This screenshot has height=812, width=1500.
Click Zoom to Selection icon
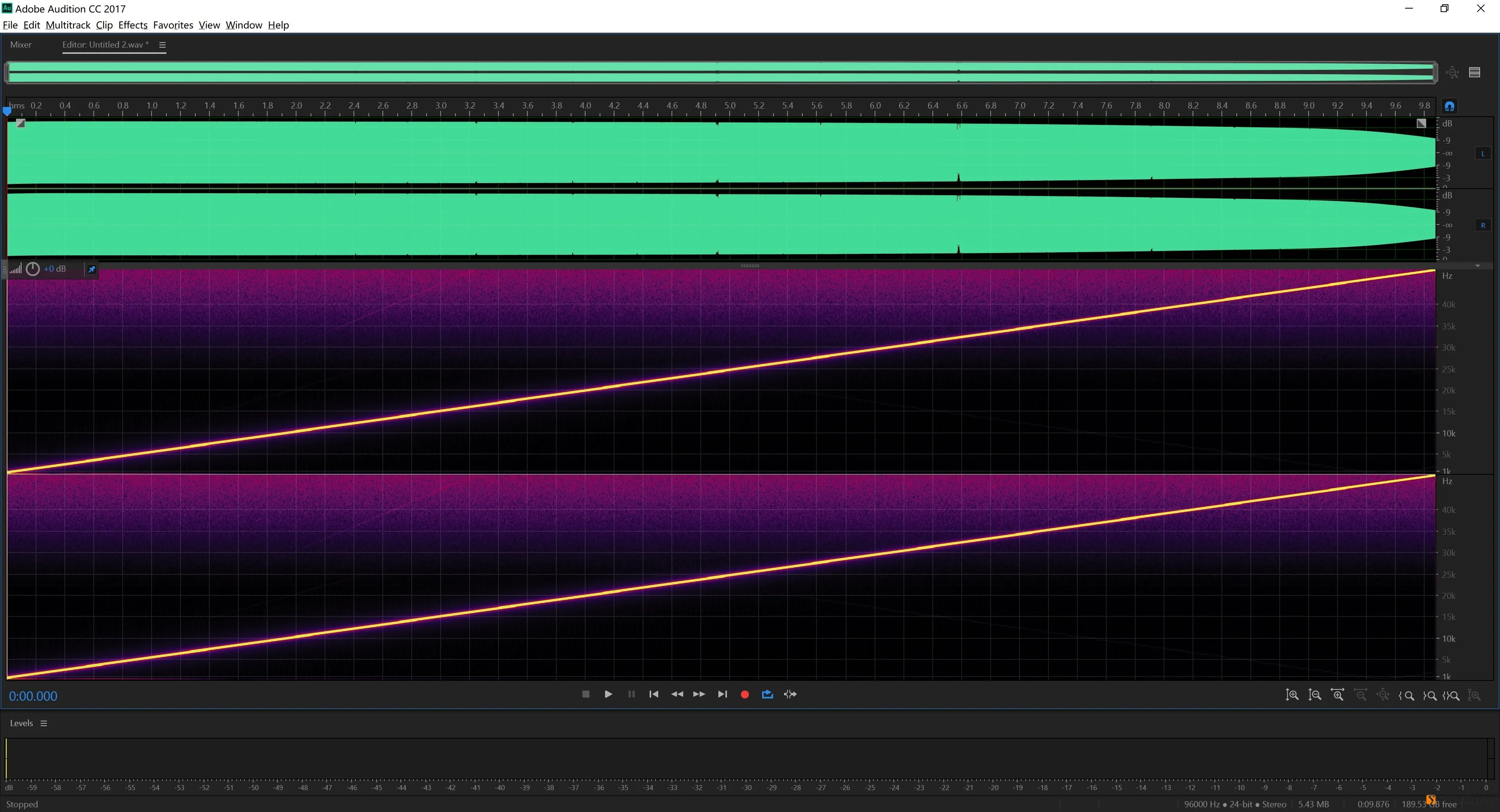click(1451, 696)
